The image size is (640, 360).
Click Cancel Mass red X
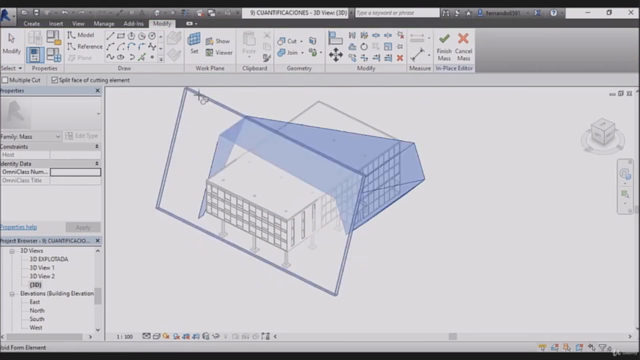click(x=463, y=47)
